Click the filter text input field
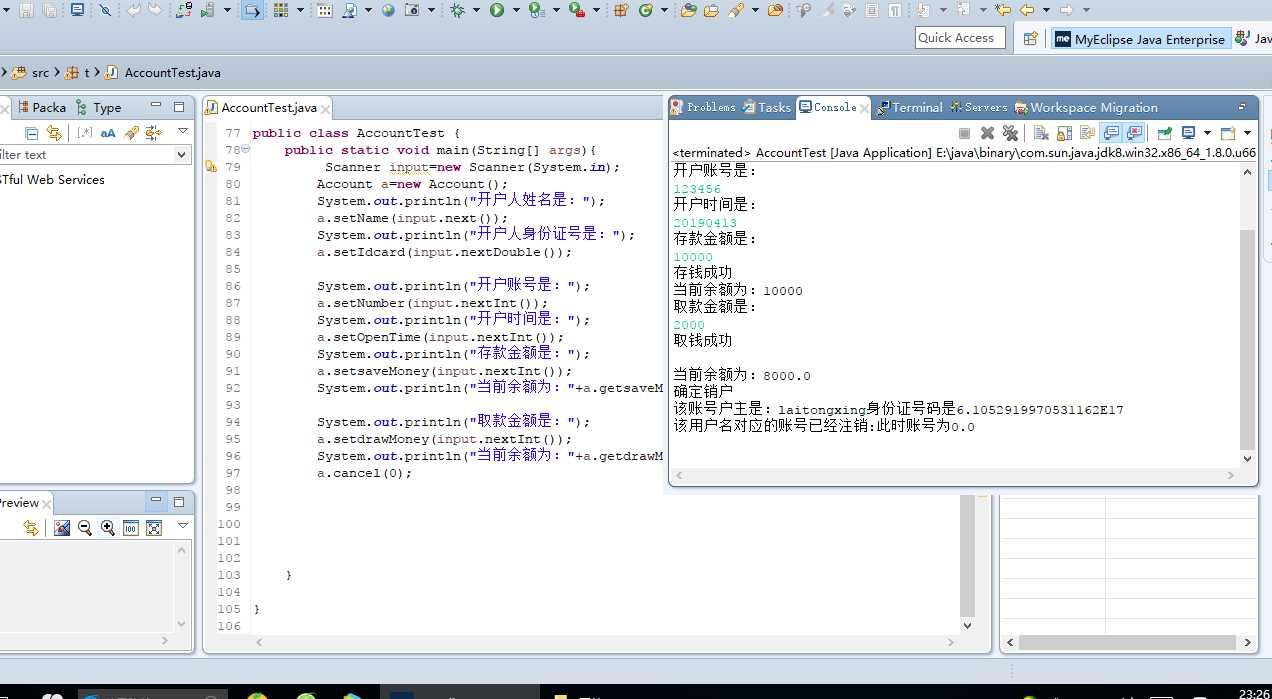The height and width of the screenshot is (699, 1272). point(87,155)
